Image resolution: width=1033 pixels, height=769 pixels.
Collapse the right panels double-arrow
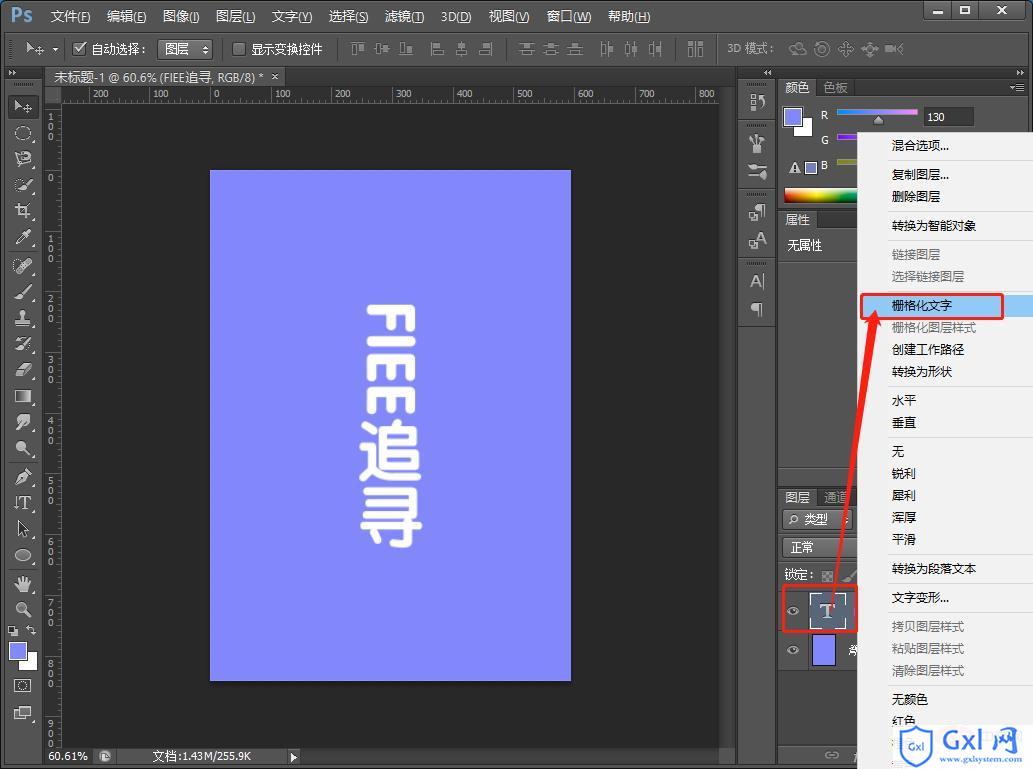[1020, 72]
